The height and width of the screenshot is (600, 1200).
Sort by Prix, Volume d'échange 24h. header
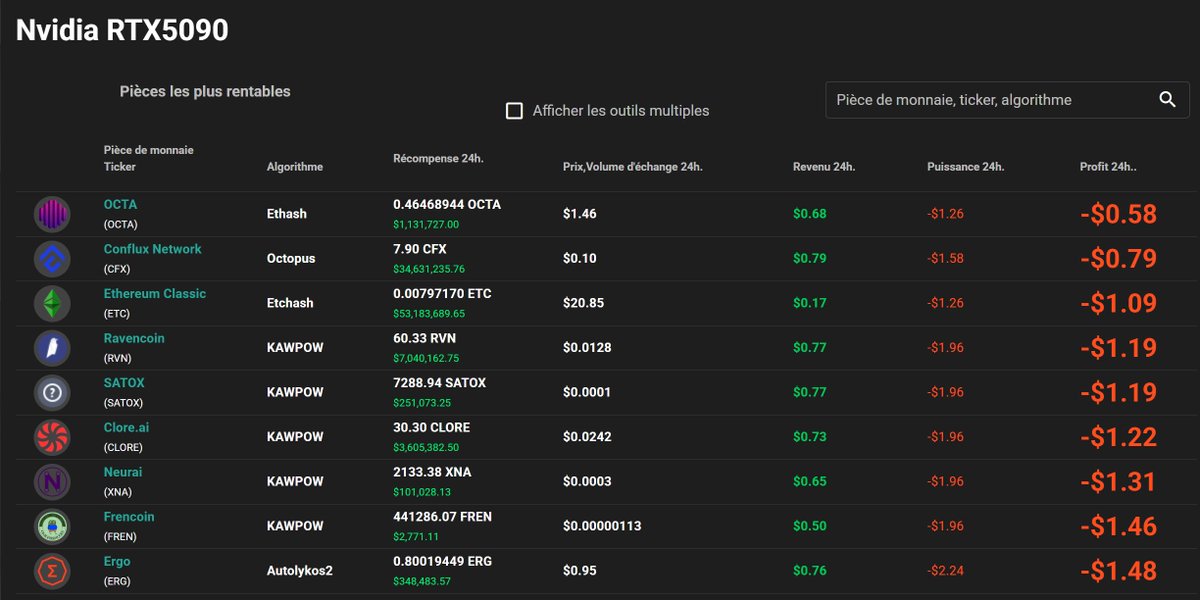click(633, 167)
